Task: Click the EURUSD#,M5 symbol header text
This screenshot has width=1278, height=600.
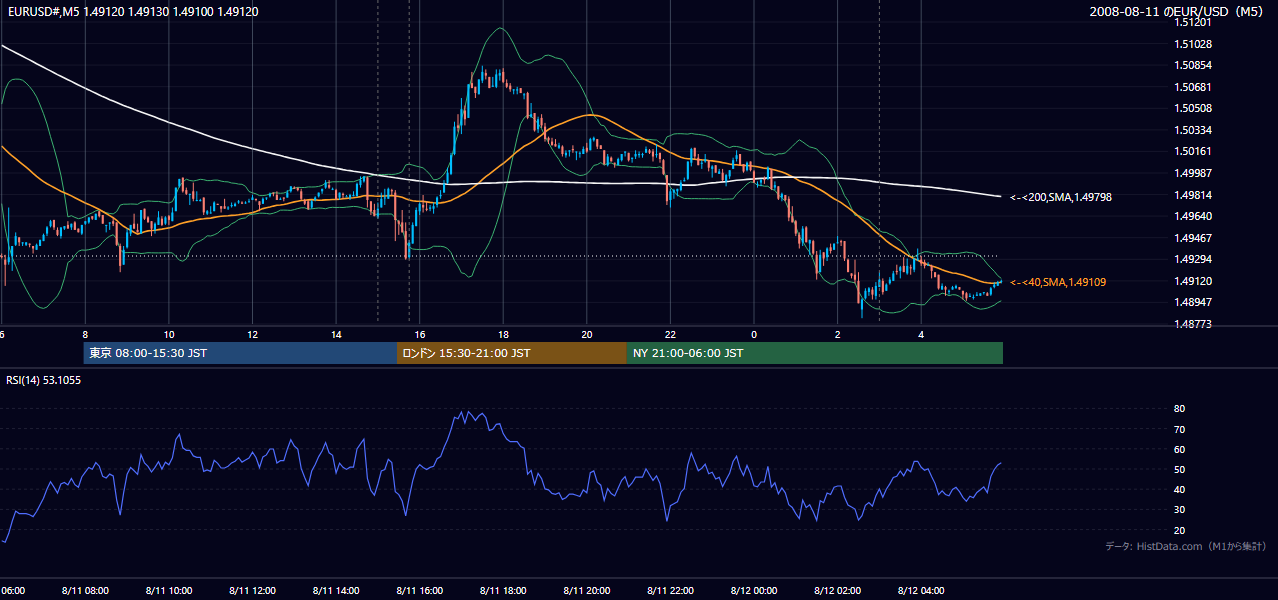Action: pyautogui.click(x=132, y=12)
